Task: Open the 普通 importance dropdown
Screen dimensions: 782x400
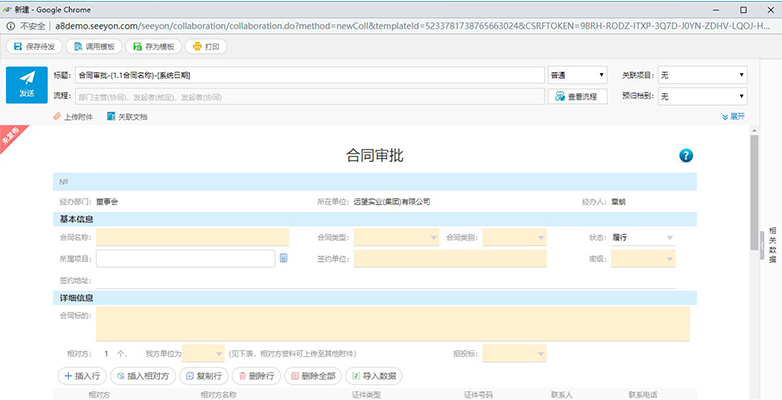Action: click(578, 75)
